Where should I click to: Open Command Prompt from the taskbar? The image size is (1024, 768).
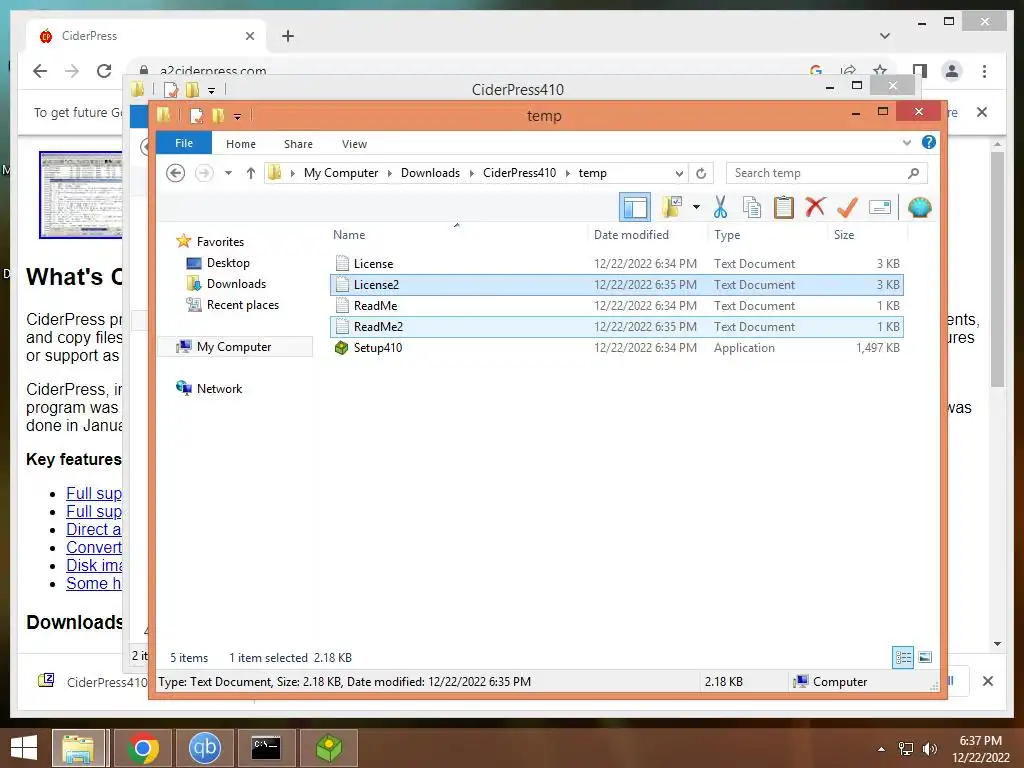pos(266,748)
